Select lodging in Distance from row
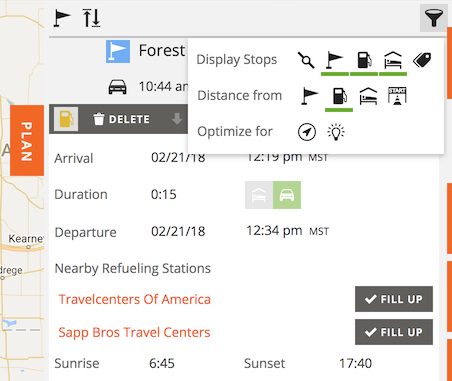This screenshot has width=452, height=381. point(368,96)
